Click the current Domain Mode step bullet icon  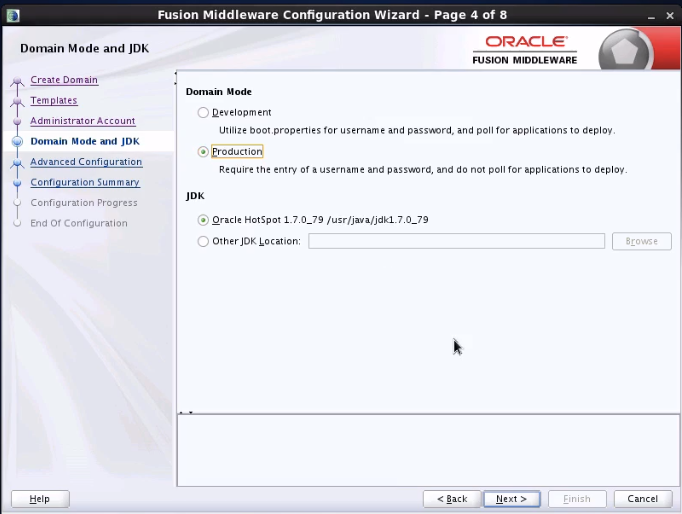click(17, 141)
